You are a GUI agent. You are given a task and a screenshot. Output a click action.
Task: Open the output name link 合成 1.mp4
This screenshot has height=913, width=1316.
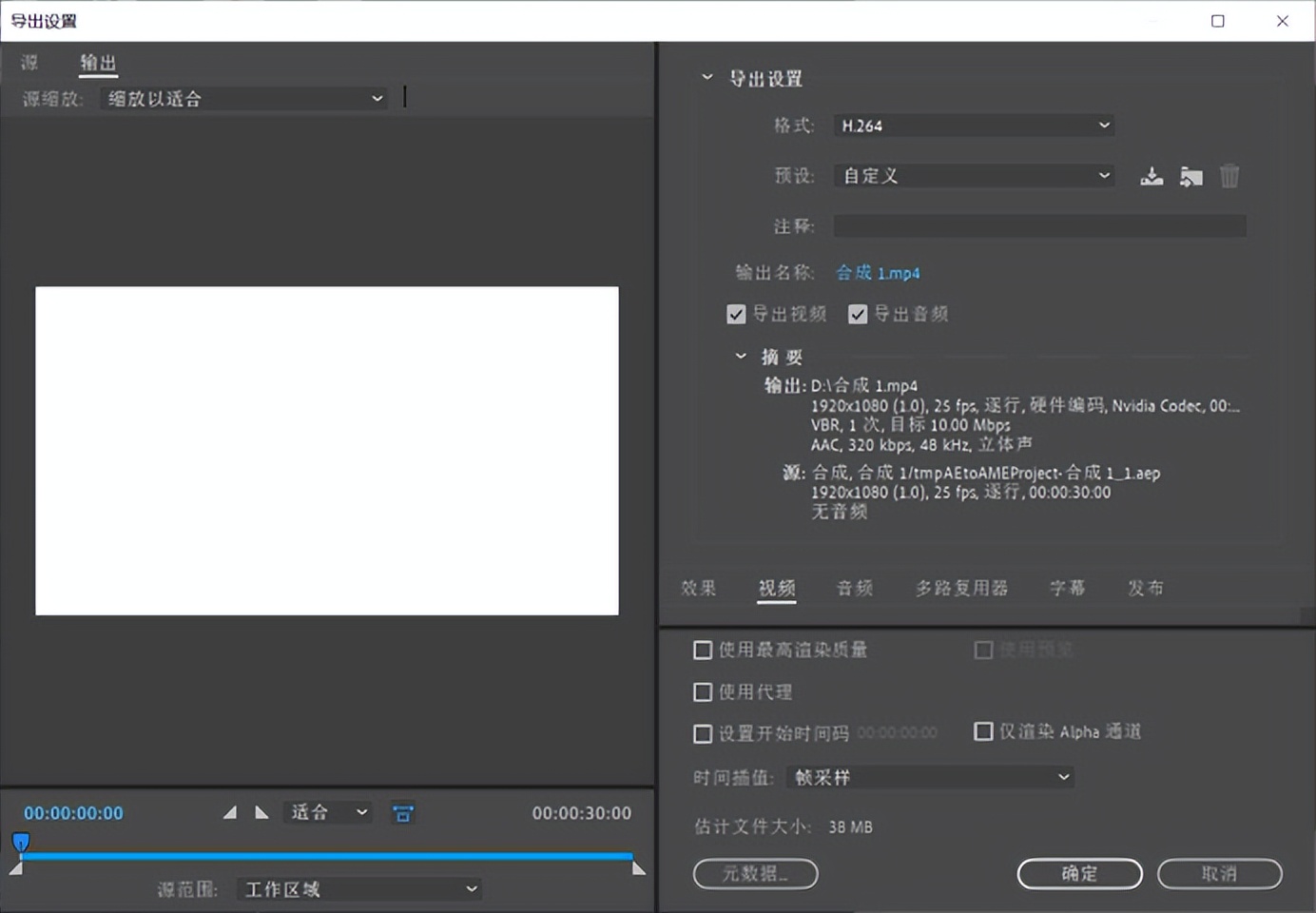(877, 273)
